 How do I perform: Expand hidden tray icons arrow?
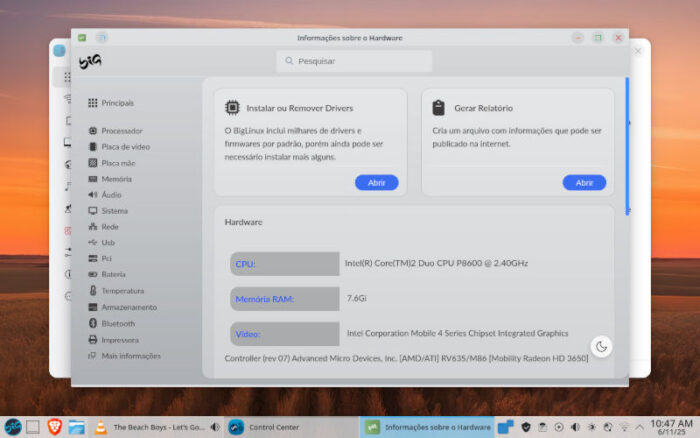[640, 427]
